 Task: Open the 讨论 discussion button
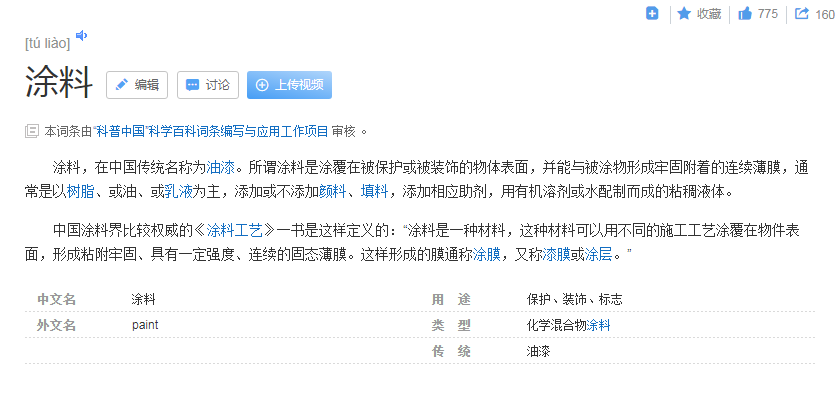coord(208,85)
